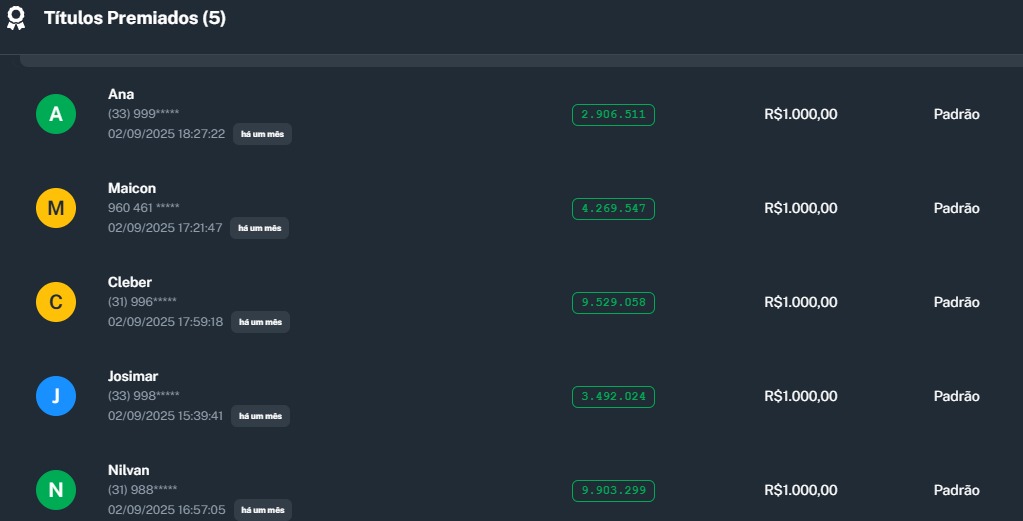This screenshot has width=1023, height=521.
Task: Click ticket number 9.903.299 badge
Action: click(613, 491)
